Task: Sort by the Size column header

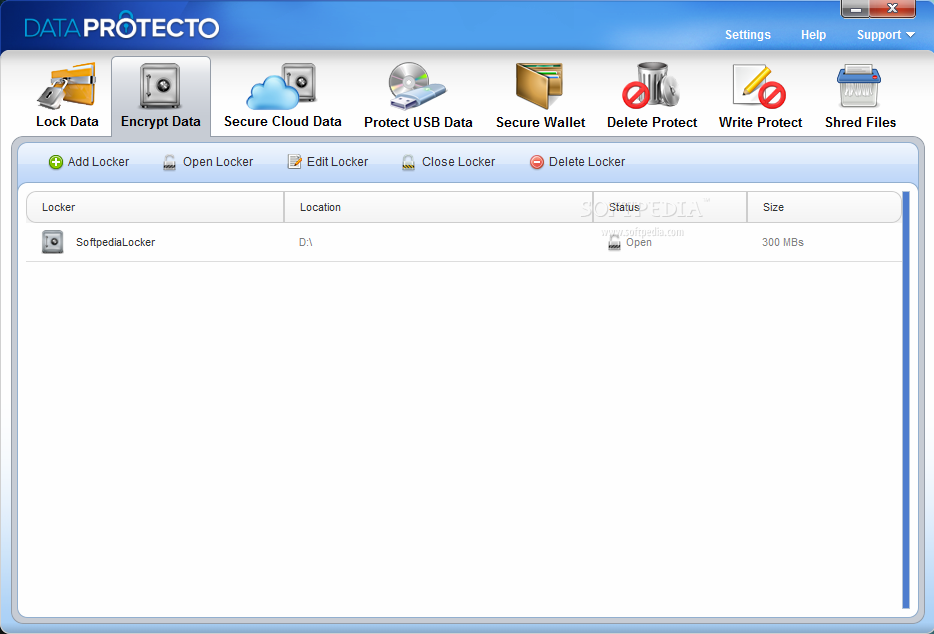Action: coord(824,207)
